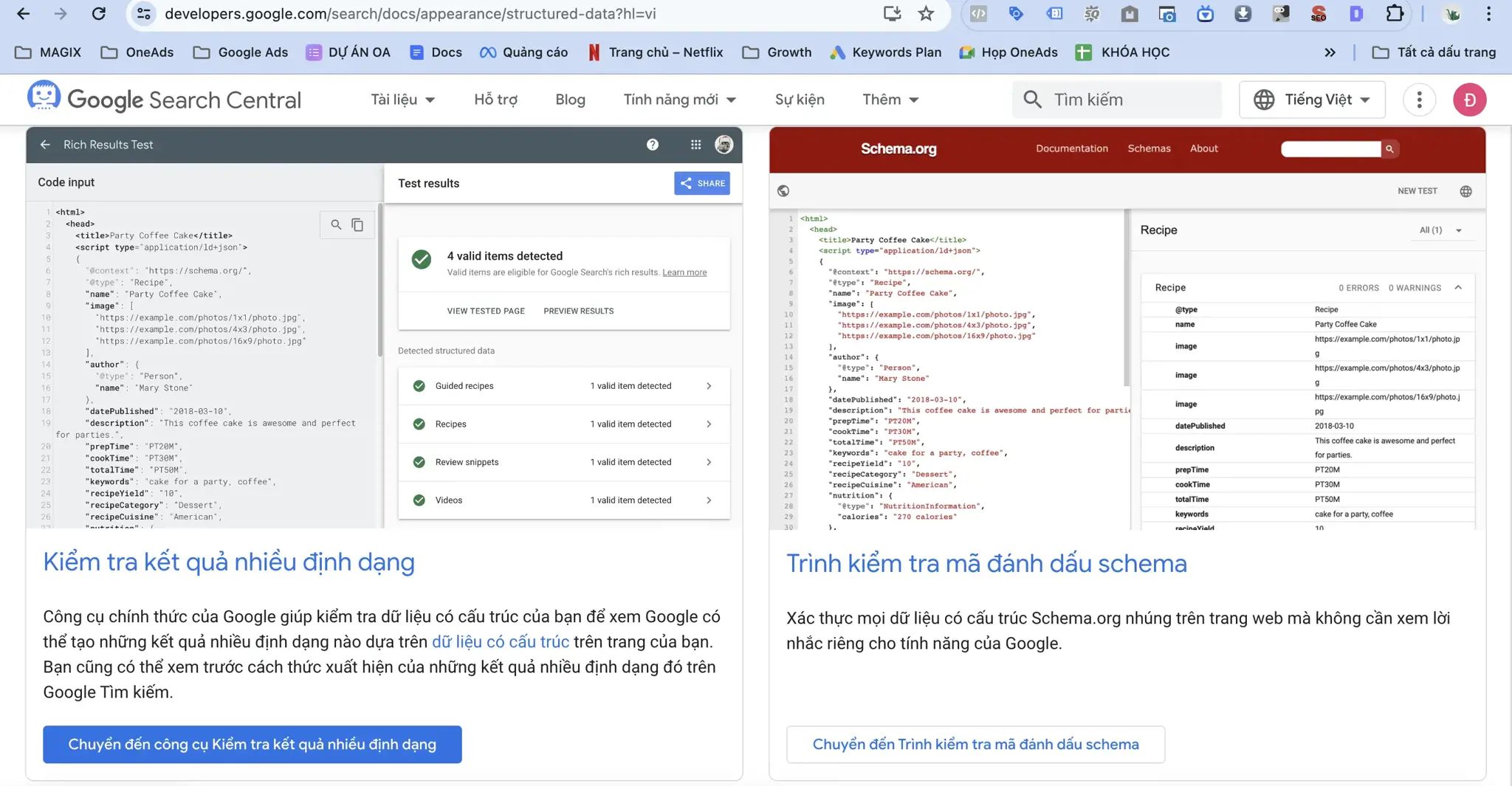Click VIEW TESTED PAGE
The image size is (1512, 786).
pyautogui.click(x=486, y=311)
